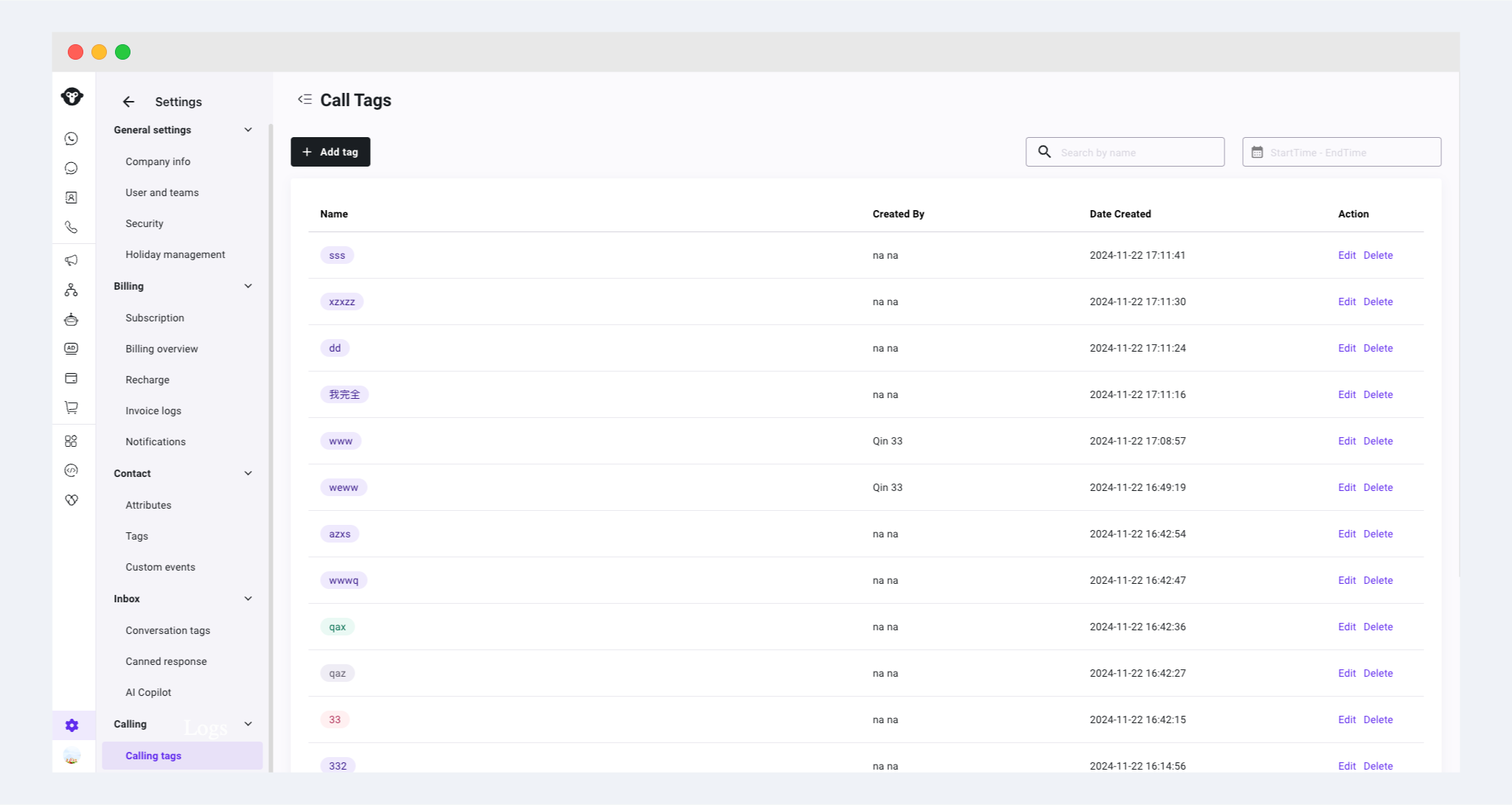The width and height of the screenshot is (1512, 805).
Task: Open the contacts address book icon
Action: pos(72,198)
